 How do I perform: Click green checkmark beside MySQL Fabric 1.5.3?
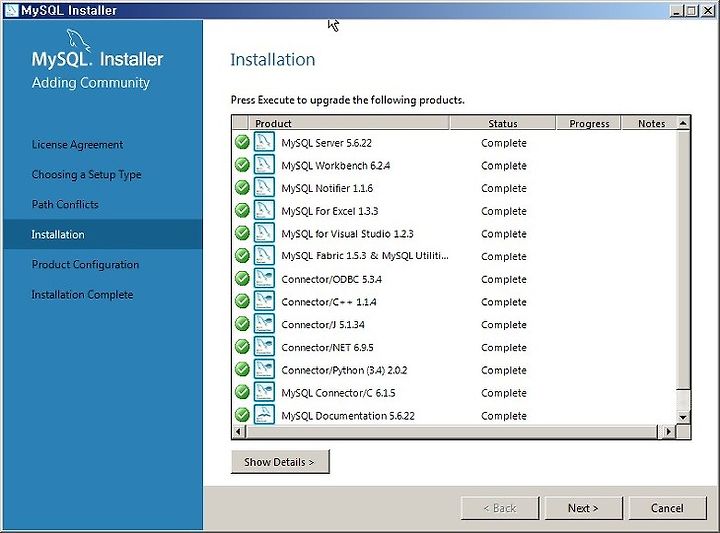point(242,255)
